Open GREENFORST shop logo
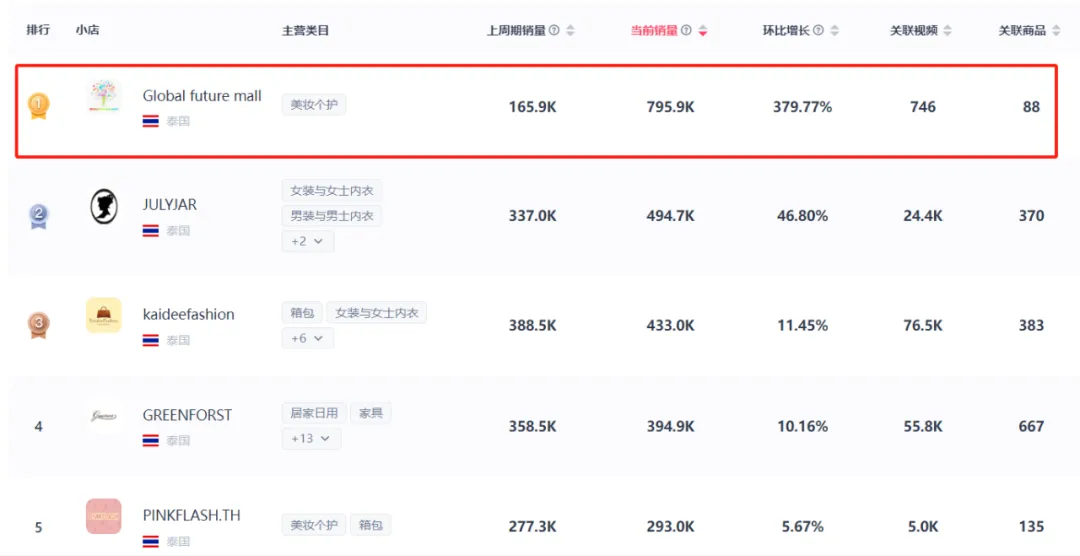1080x556 pixels. point(104,416)
